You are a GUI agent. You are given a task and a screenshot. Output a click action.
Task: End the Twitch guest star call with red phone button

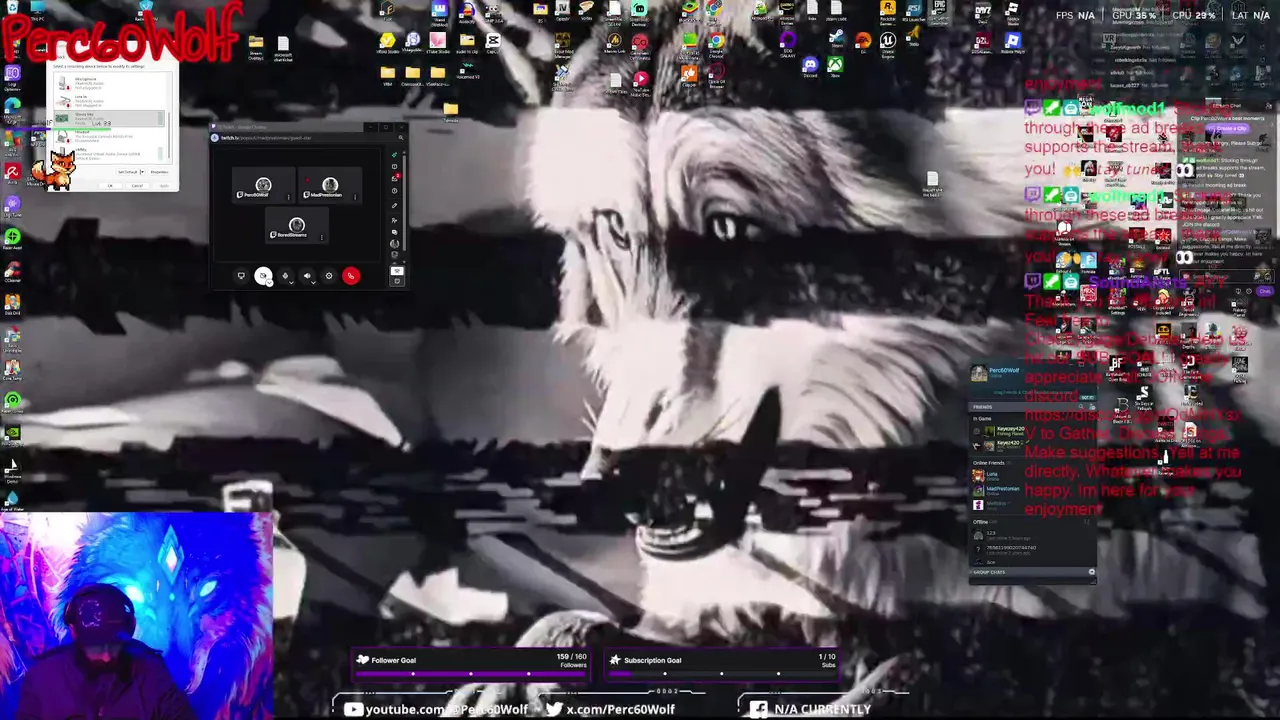click(x=351, y=275)
